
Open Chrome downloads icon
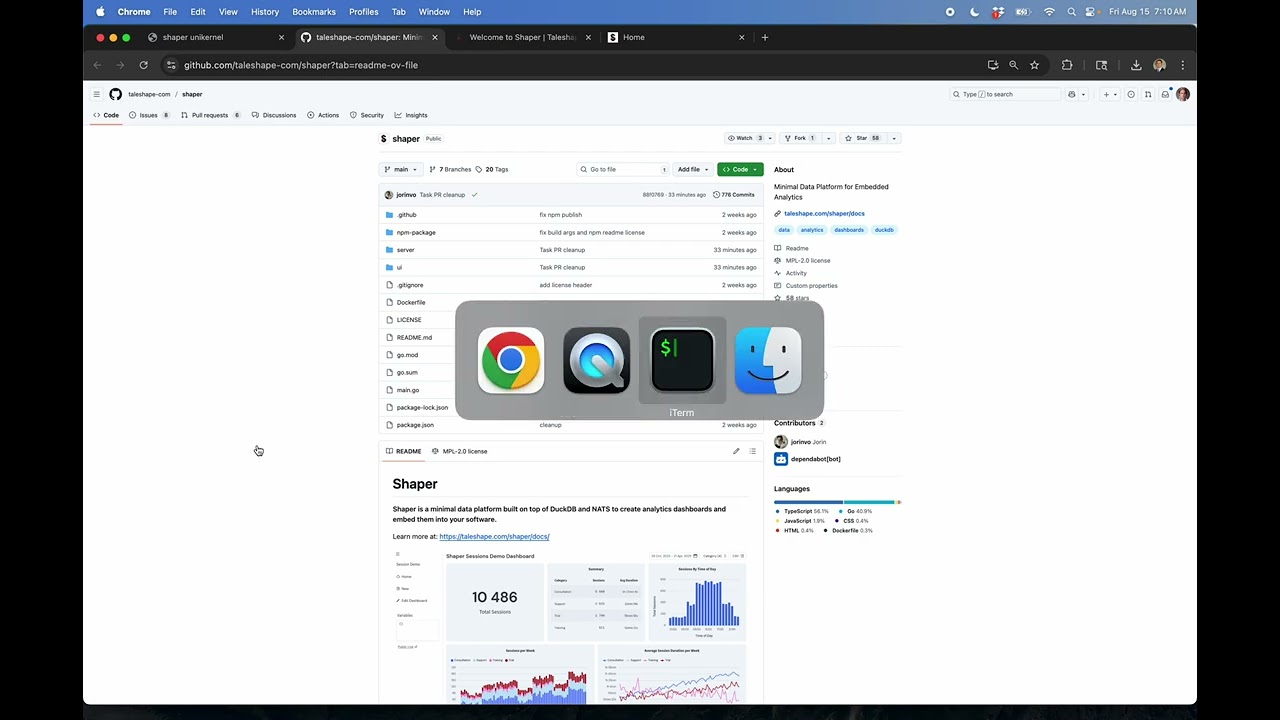coord(1136,65)
